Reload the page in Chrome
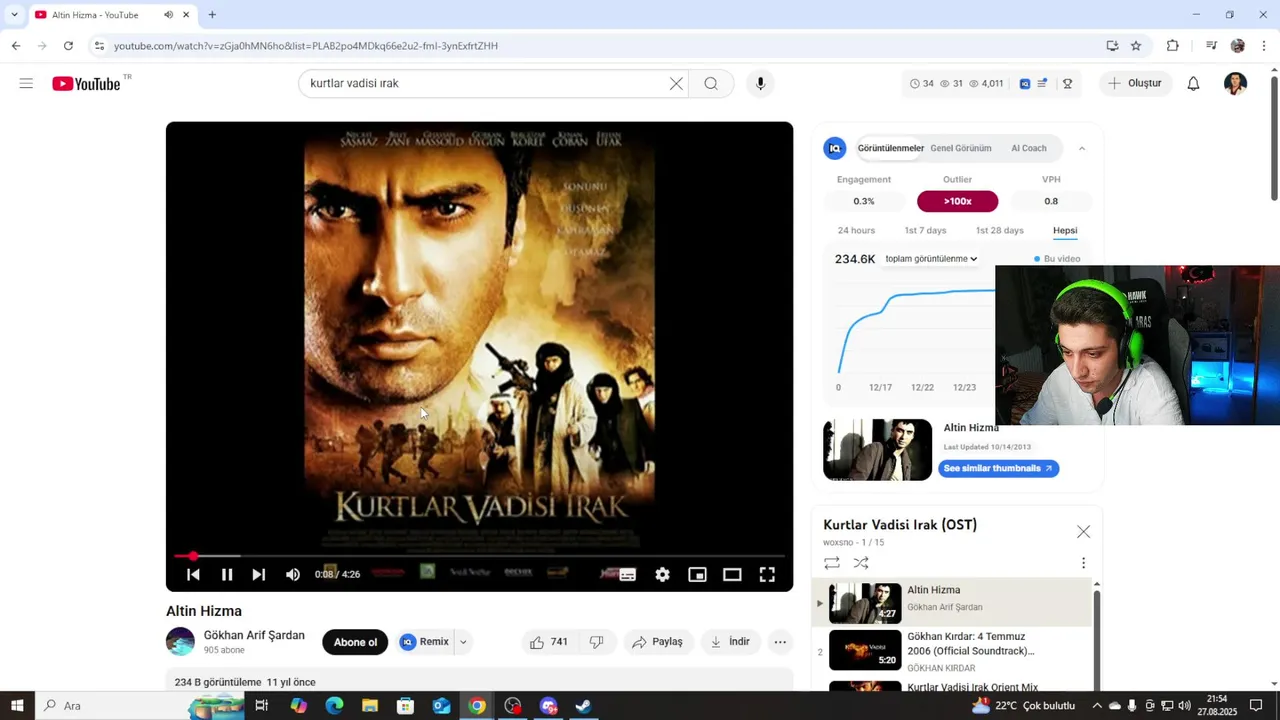Viewport: 1280px width, 720px height. tap(68, 46)
